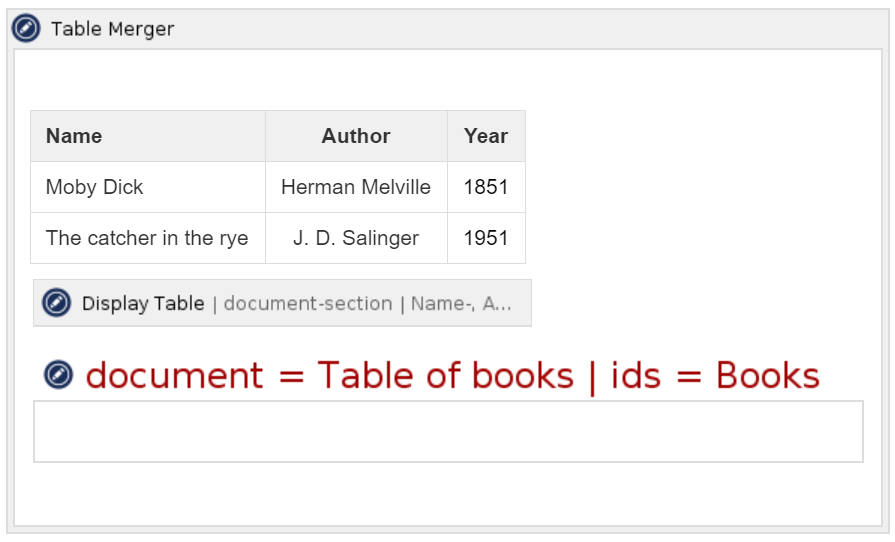
Task: Click the Display Table macro label
Action: pyautogui.click(x=143, y=303)
